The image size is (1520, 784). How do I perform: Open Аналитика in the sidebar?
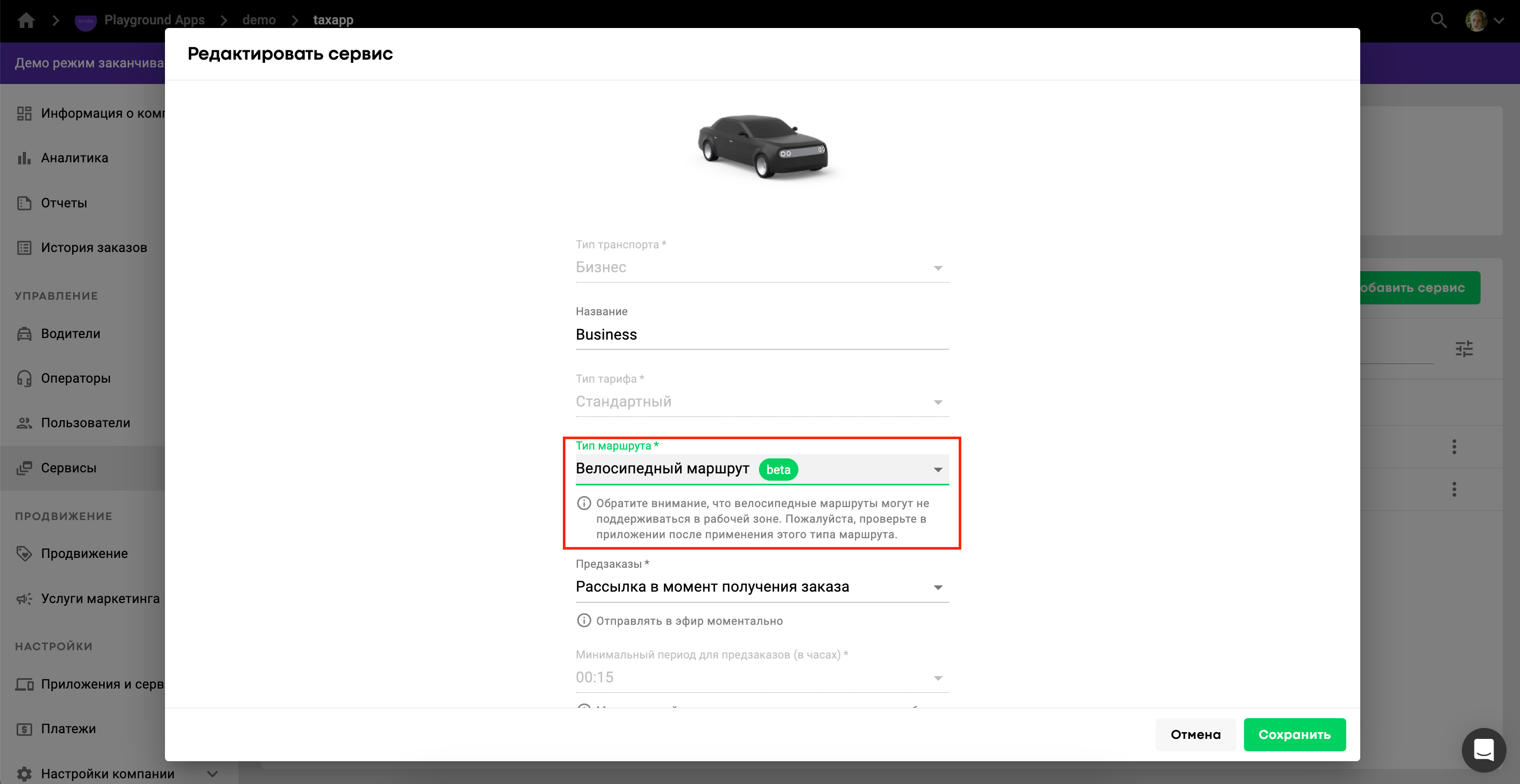[x=74, y=158]
